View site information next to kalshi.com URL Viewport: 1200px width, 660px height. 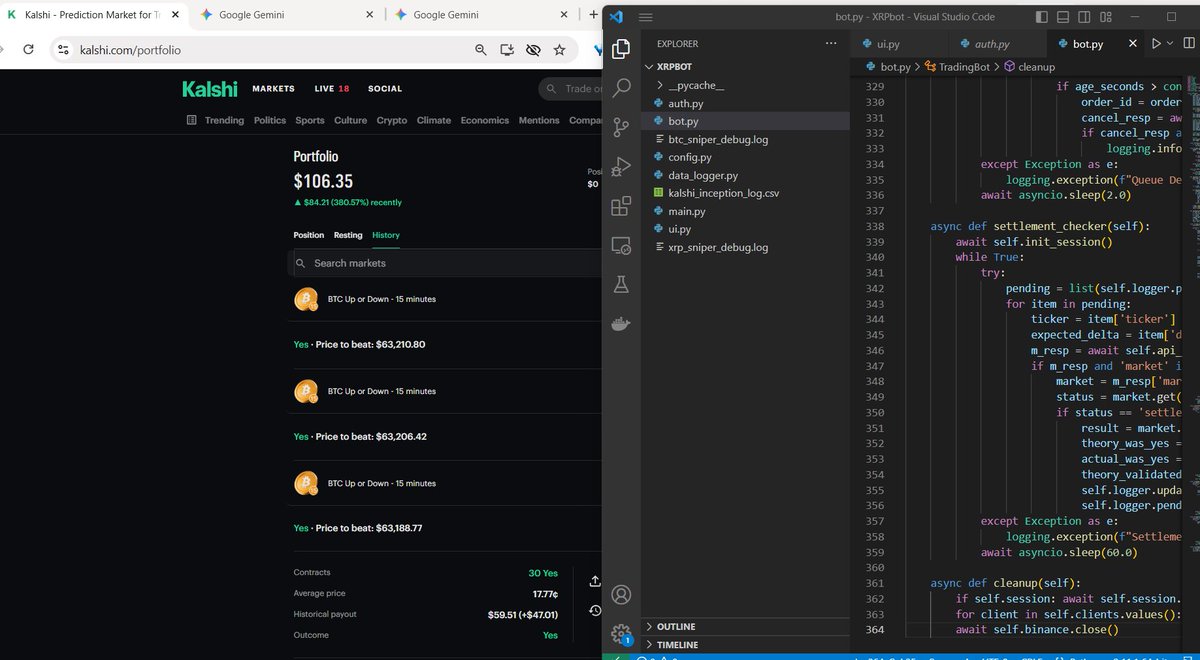[x=63, y=49]
